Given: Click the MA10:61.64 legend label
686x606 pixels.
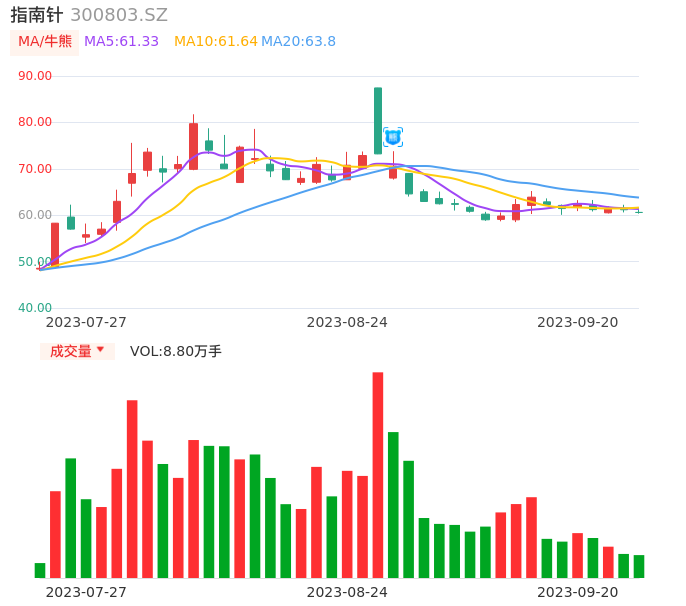Looking at the screenshot, I should [216, 42].
